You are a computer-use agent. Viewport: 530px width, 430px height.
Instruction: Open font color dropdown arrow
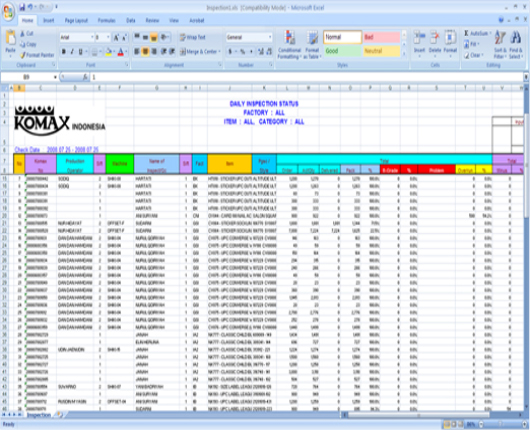point(126,52)
